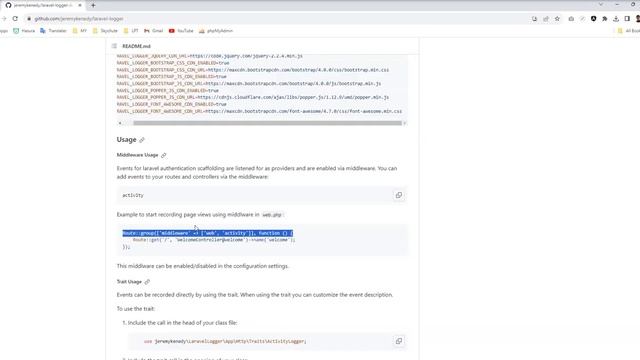Click the README.md file title

[x=136, y=46]
